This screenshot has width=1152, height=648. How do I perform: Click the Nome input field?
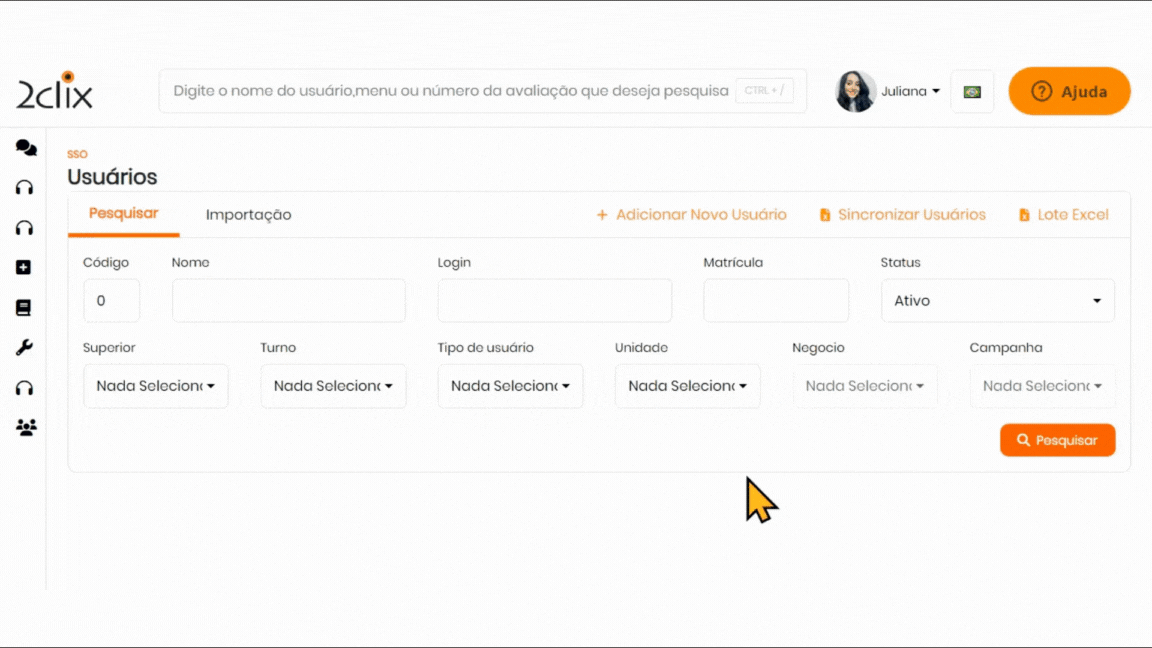coord(288,301)
